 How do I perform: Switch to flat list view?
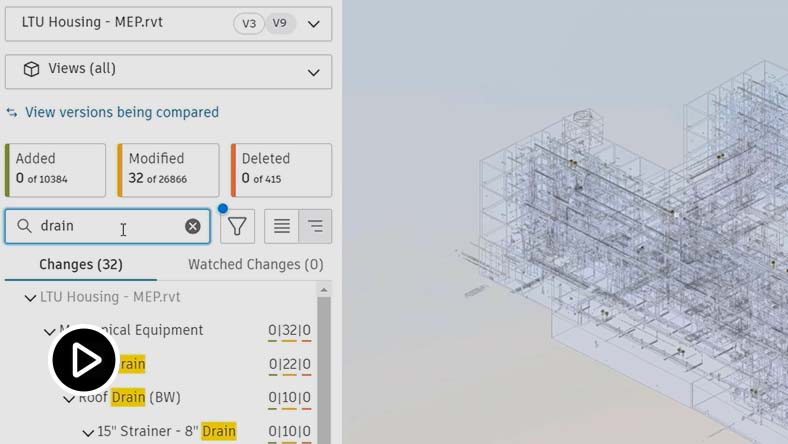[281, 226]
